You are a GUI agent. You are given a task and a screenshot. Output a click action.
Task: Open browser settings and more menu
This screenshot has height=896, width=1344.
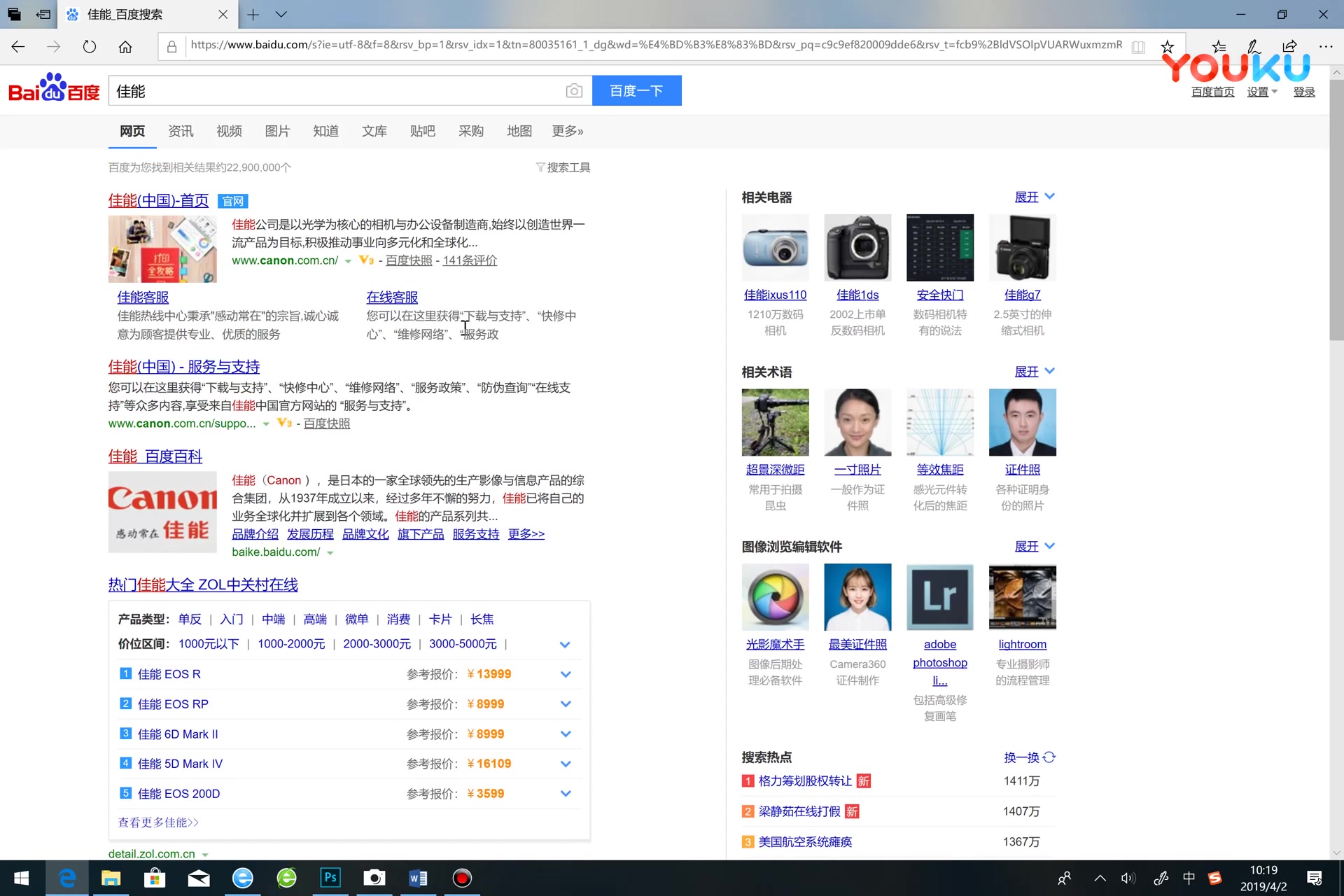(x=1325, y=46)
